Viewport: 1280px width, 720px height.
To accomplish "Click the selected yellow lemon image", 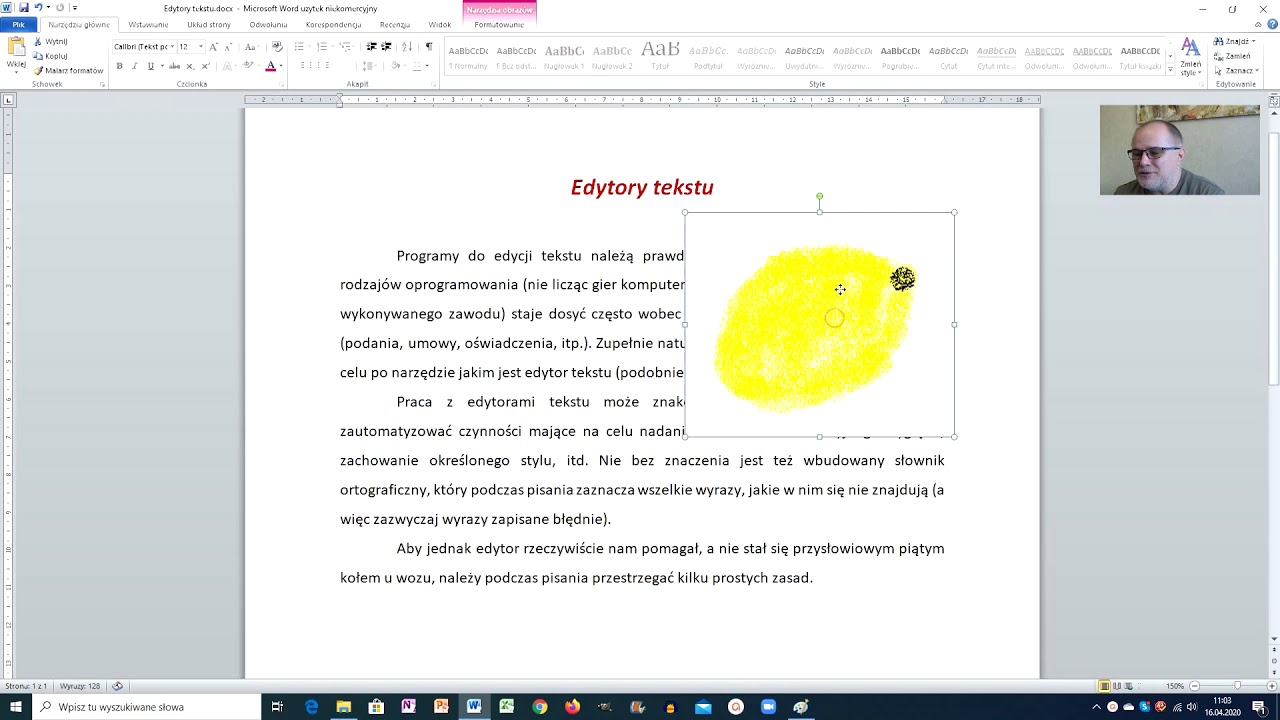I will 819,324.
